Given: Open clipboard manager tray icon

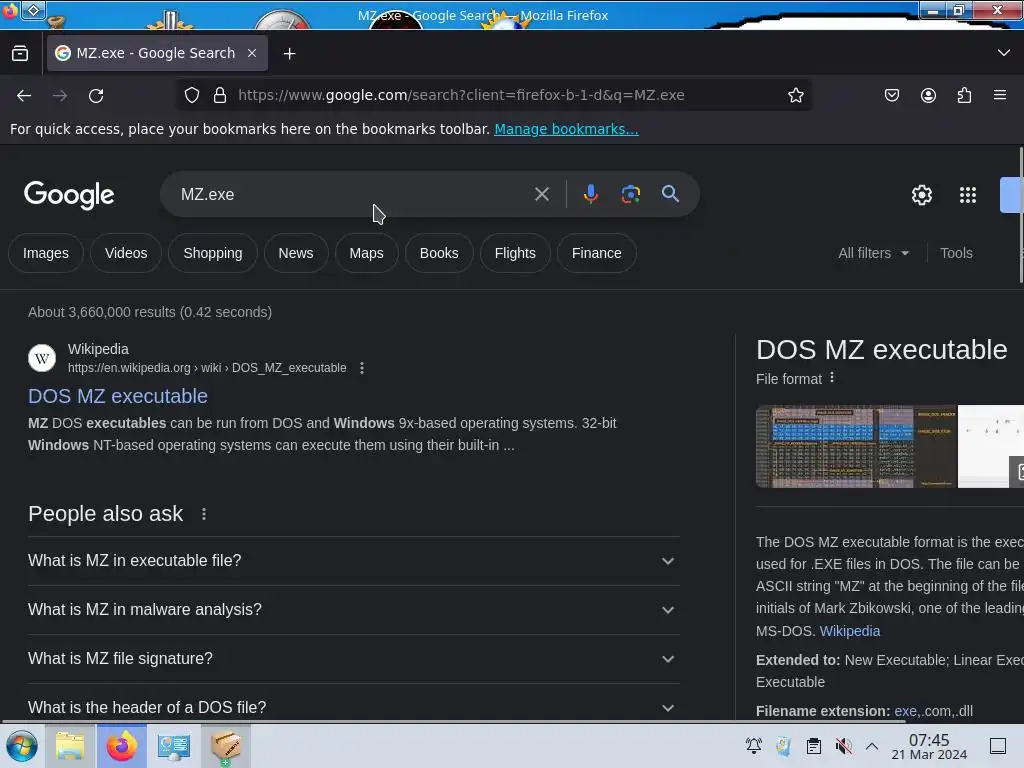Looking at the screenshot, I should (x=814, y=746).
